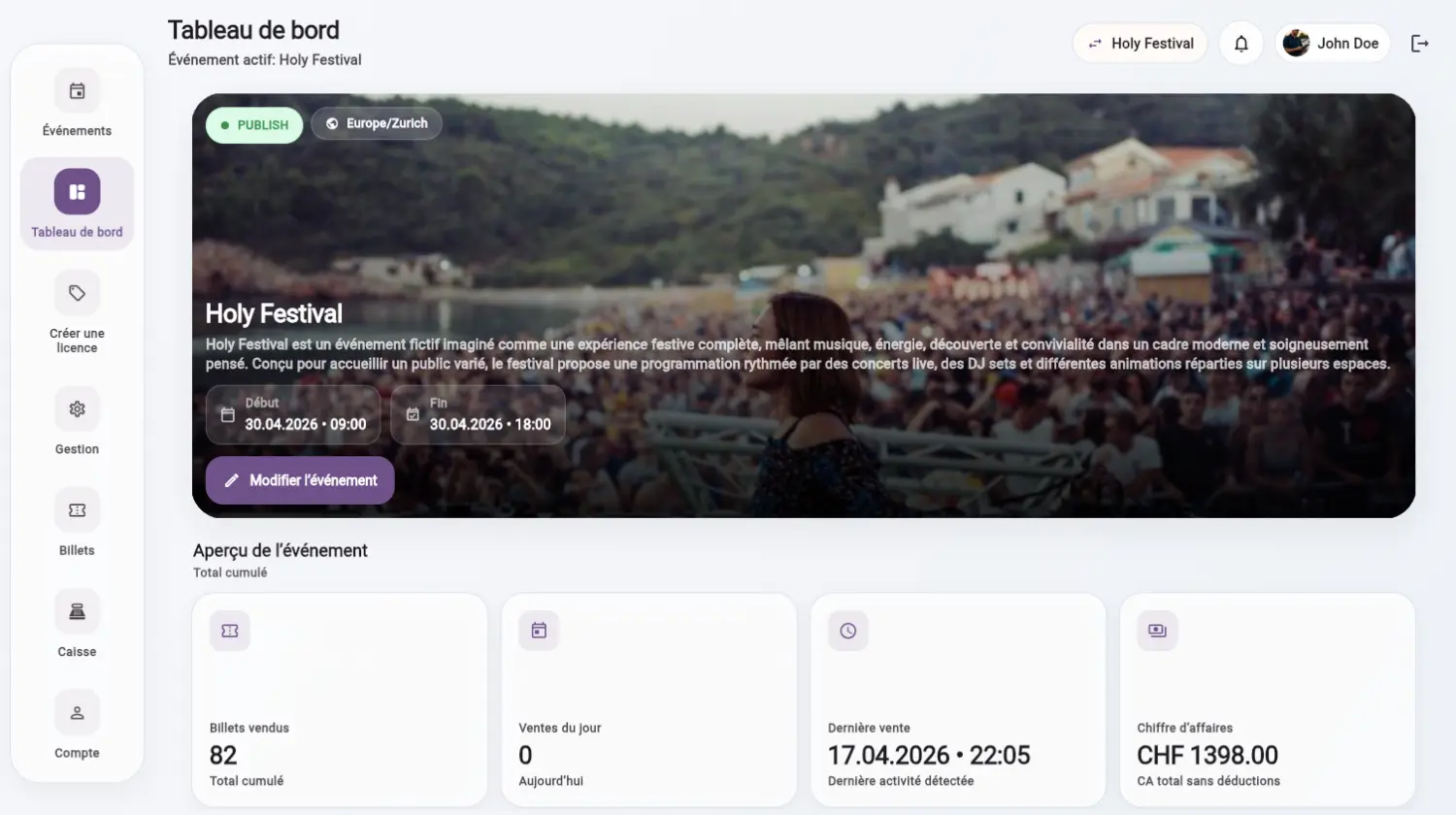
Task: Open the Billets vendus stat card
Action: (x=340, y=700)
